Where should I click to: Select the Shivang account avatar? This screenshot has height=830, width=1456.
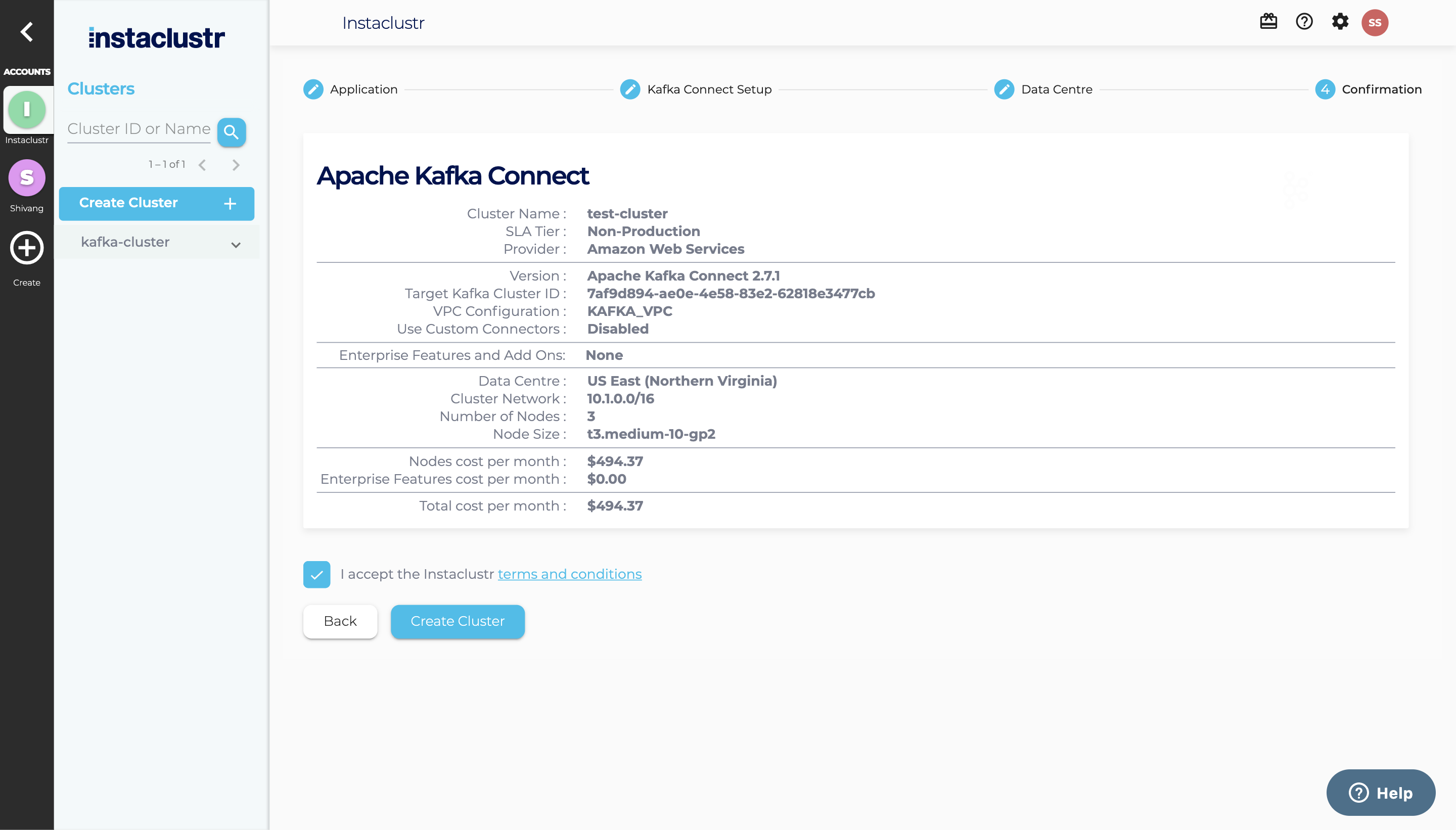(26, 178)
